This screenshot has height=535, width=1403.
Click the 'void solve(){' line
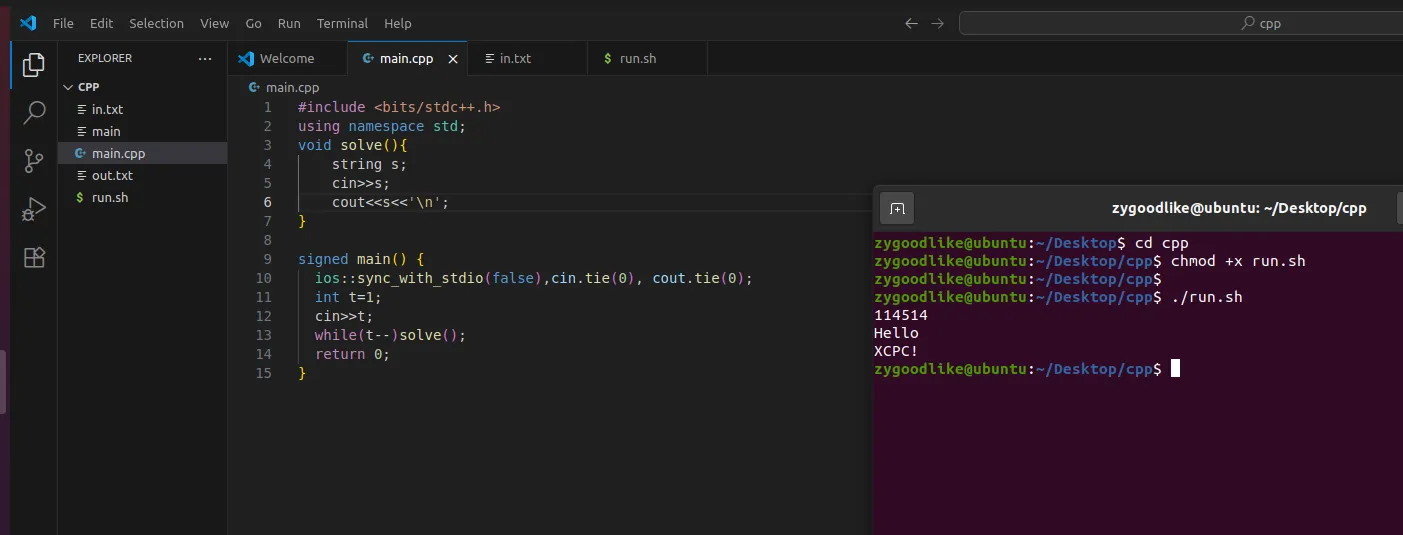coord(353,145)
